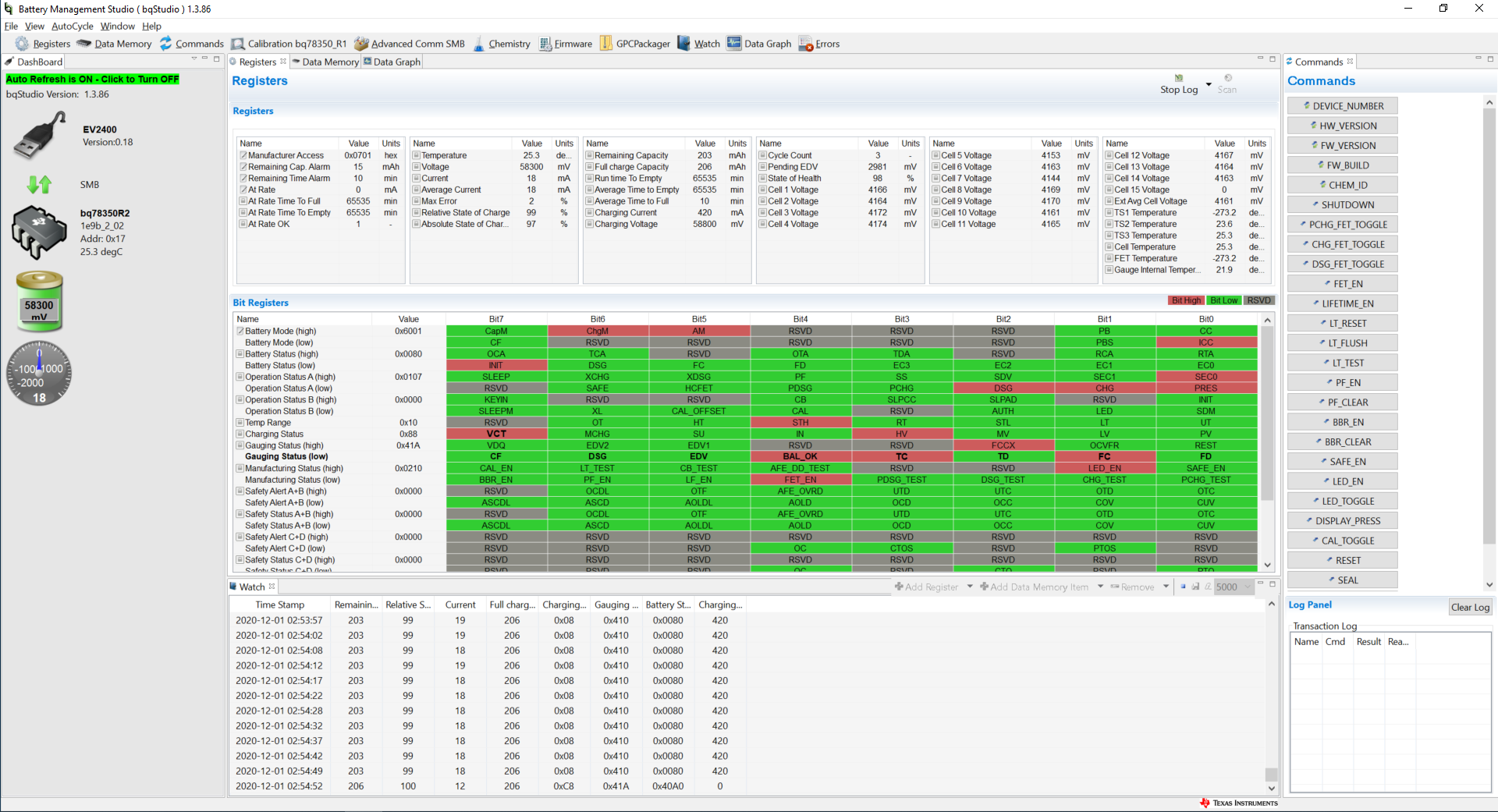This screenshot has width=1498, height=812.
Task: Open the AutoCycle menu
Action: [72, 26]
